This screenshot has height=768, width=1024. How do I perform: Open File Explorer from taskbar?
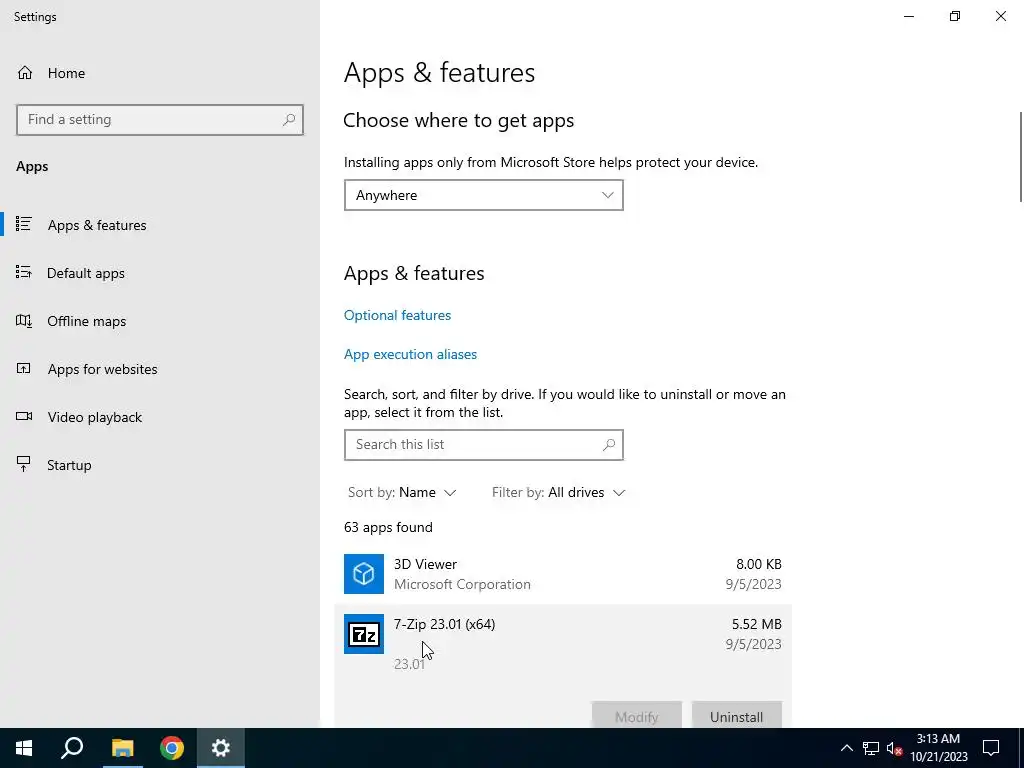point(122,748)
